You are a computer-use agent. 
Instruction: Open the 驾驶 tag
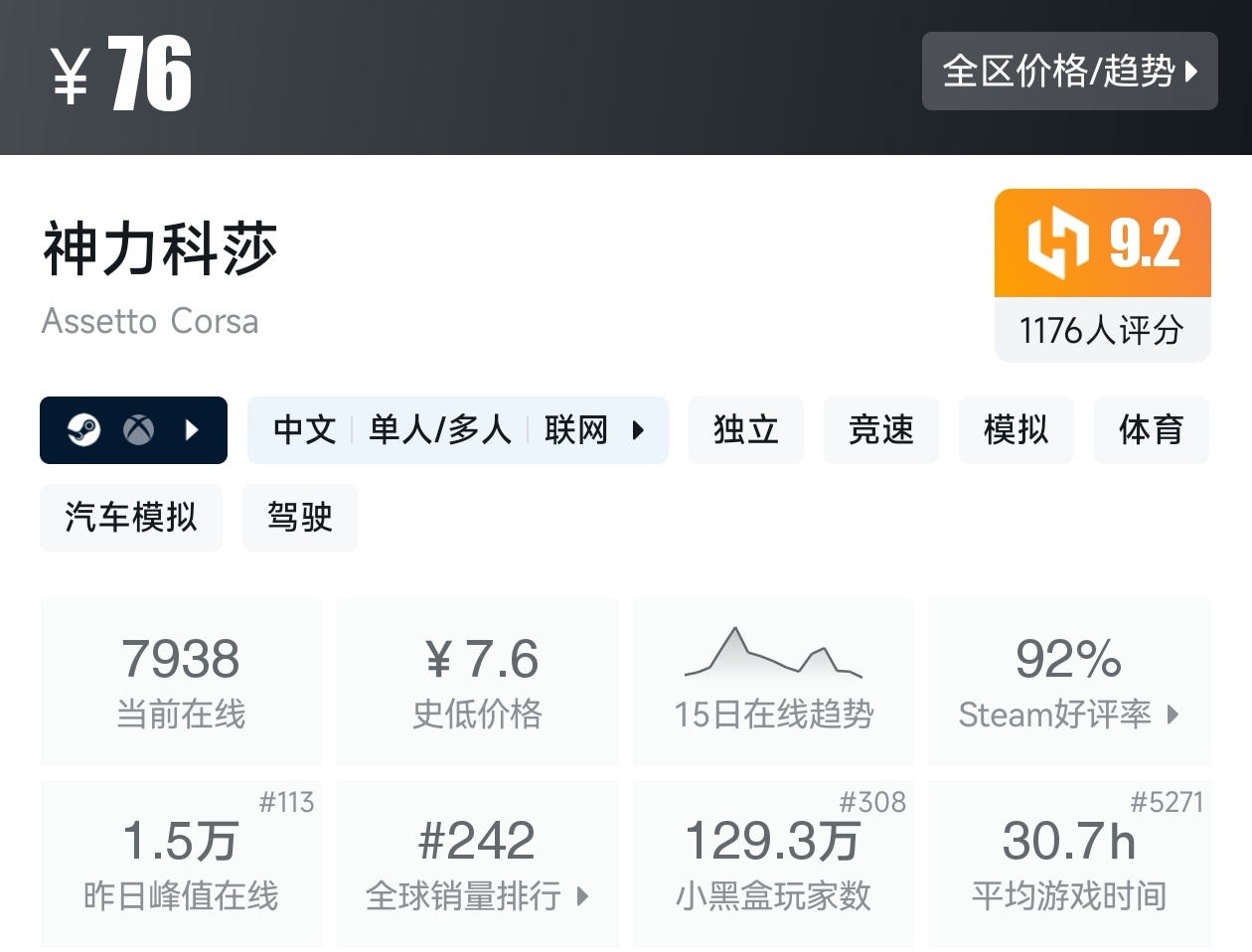[x=300, y=518]
